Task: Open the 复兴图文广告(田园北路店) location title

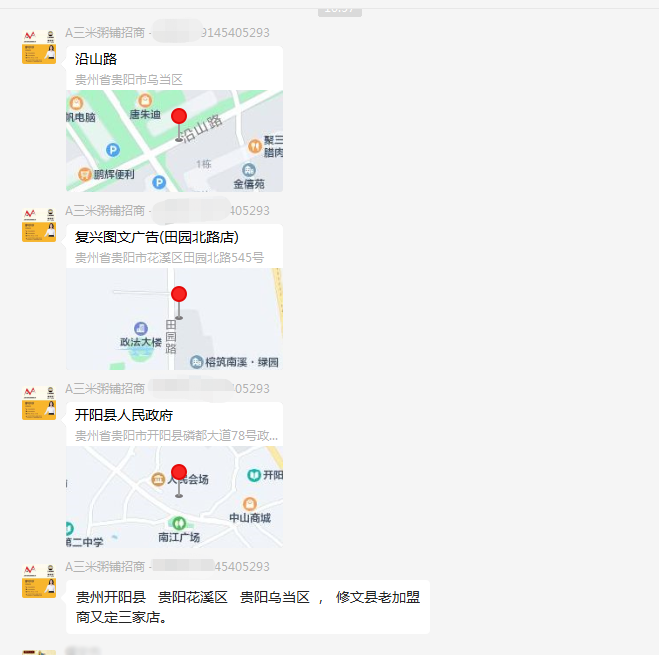Action: [157, 237]
